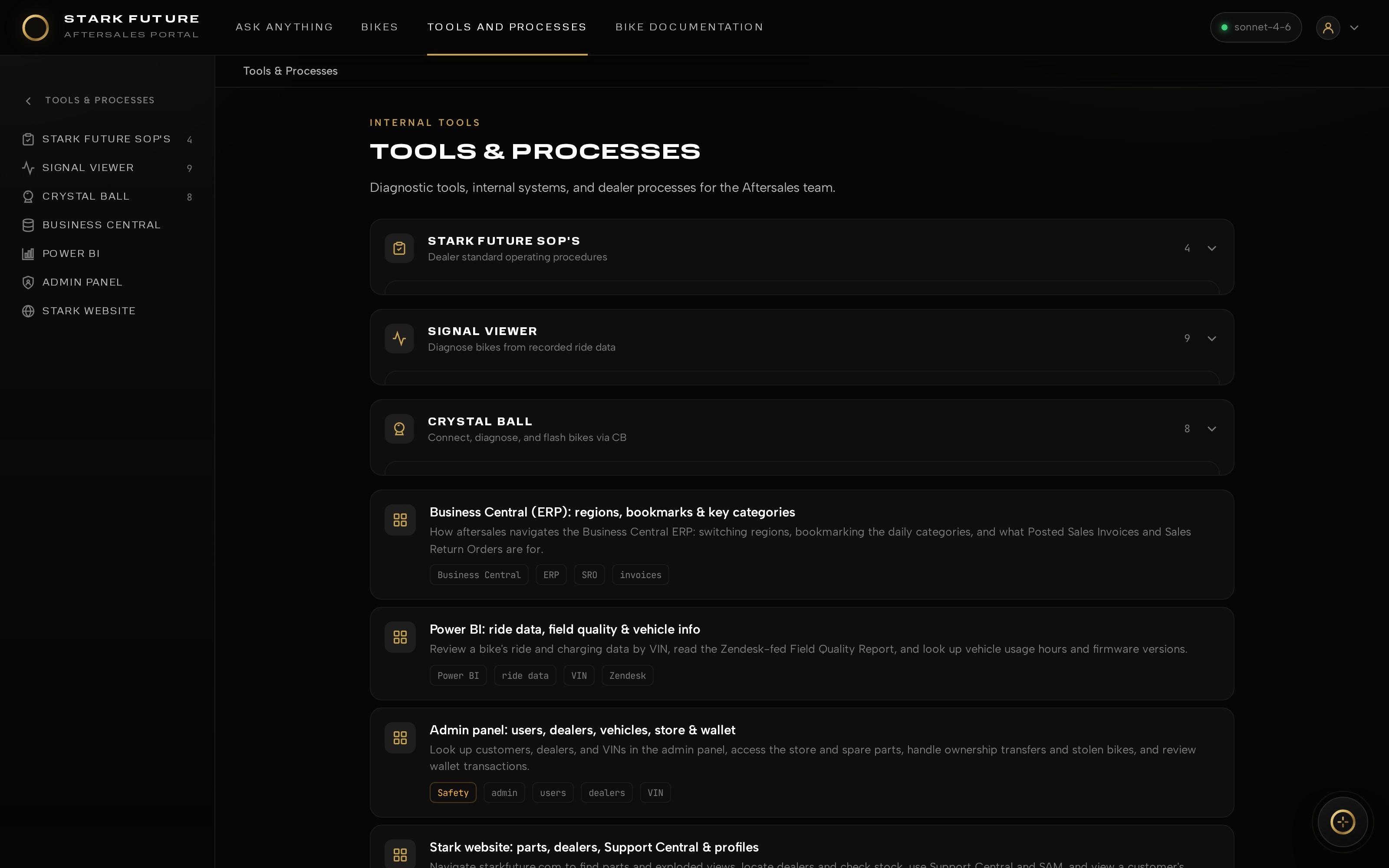Click the Safety tag
This screenshot has width=1389, height=868.
click(453, 792)
